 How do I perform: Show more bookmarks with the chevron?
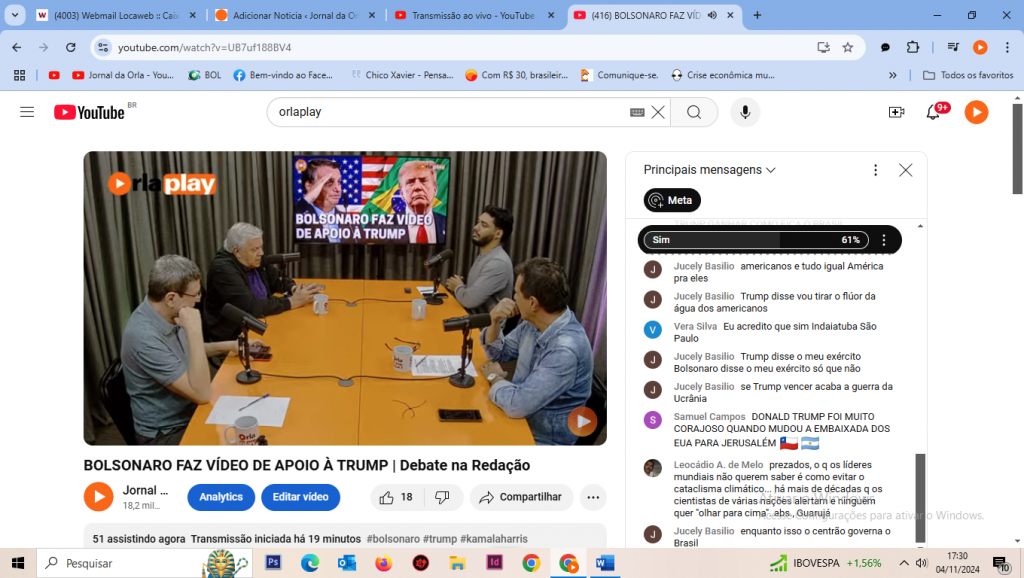(x=893, y=75)
